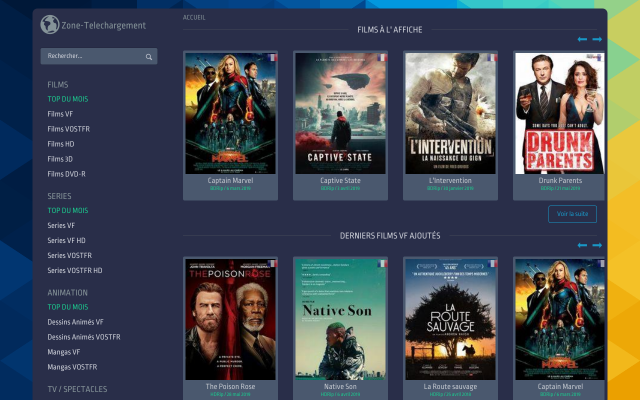Open Films VF category
The image size is (640, 400).
pos(60,114)
